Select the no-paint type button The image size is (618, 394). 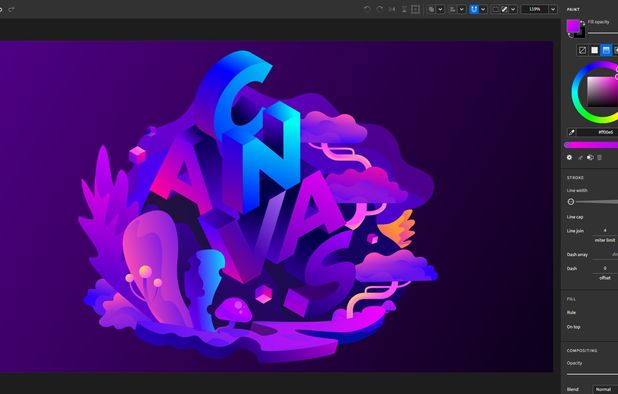(x=583, y=50)
